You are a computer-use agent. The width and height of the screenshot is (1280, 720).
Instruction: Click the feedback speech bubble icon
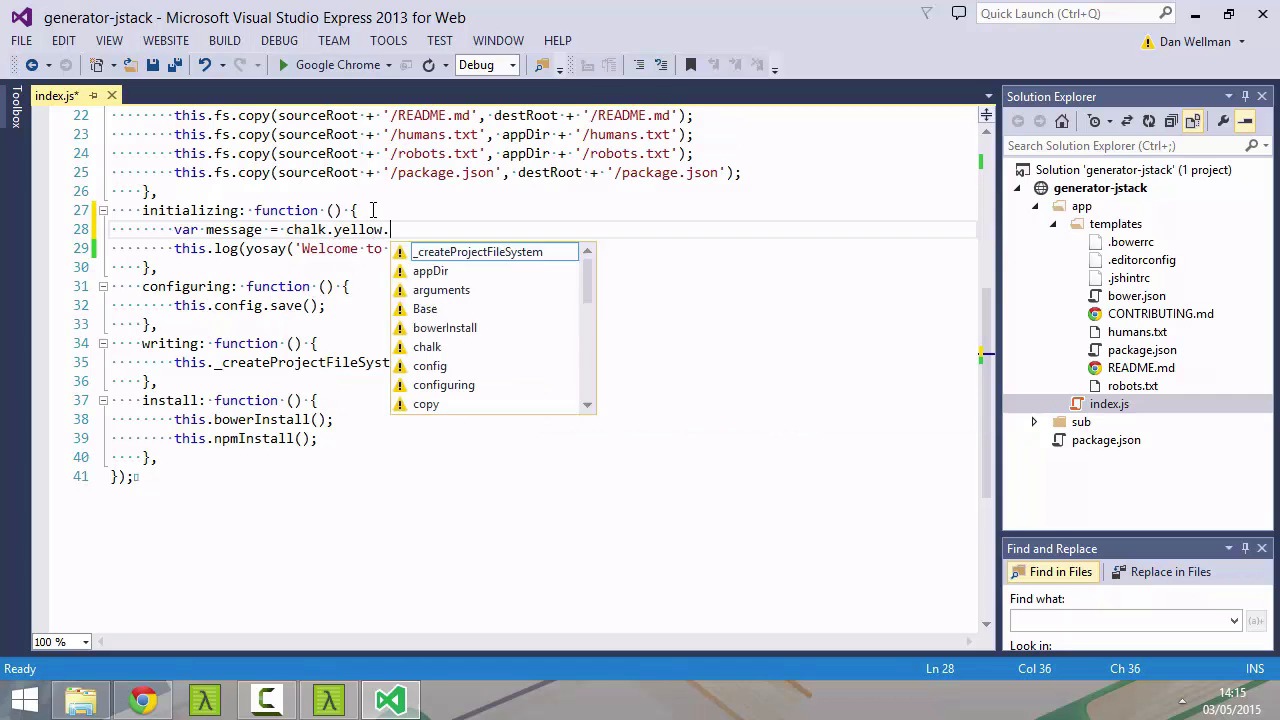[959, 14]
